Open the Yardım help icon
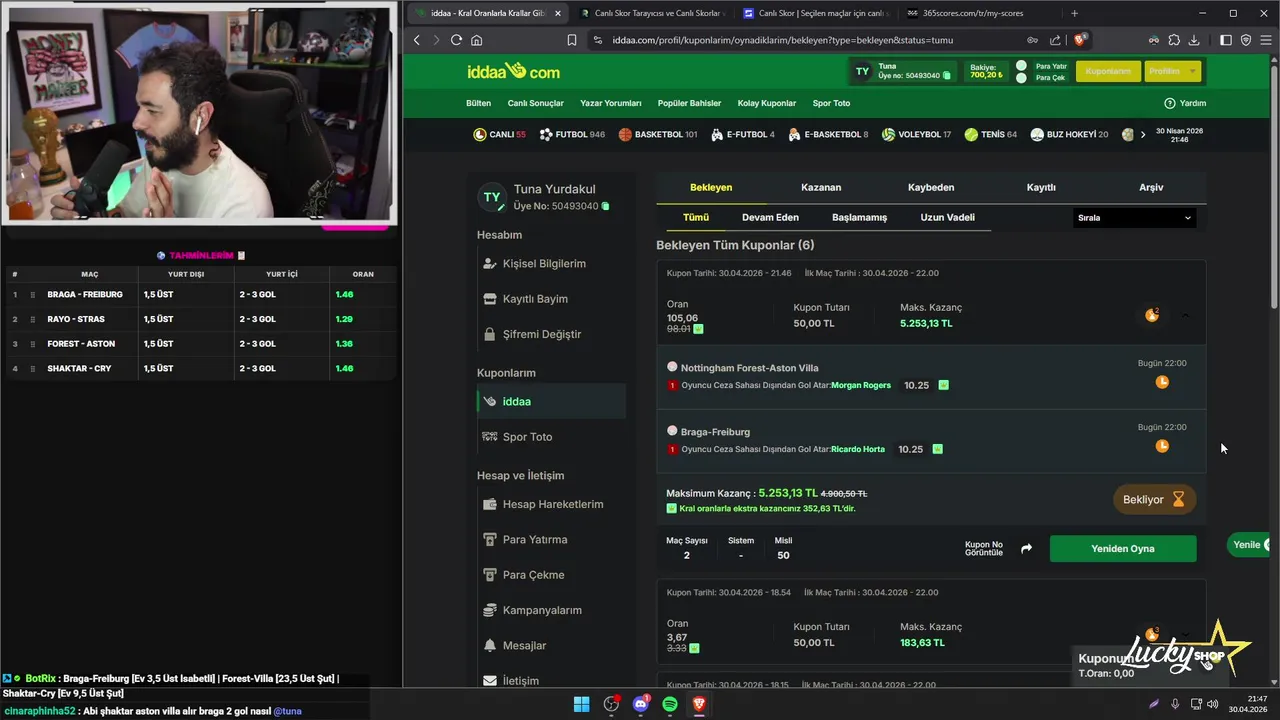Viewport: 1280px width, 720px height. point(1170,103)
